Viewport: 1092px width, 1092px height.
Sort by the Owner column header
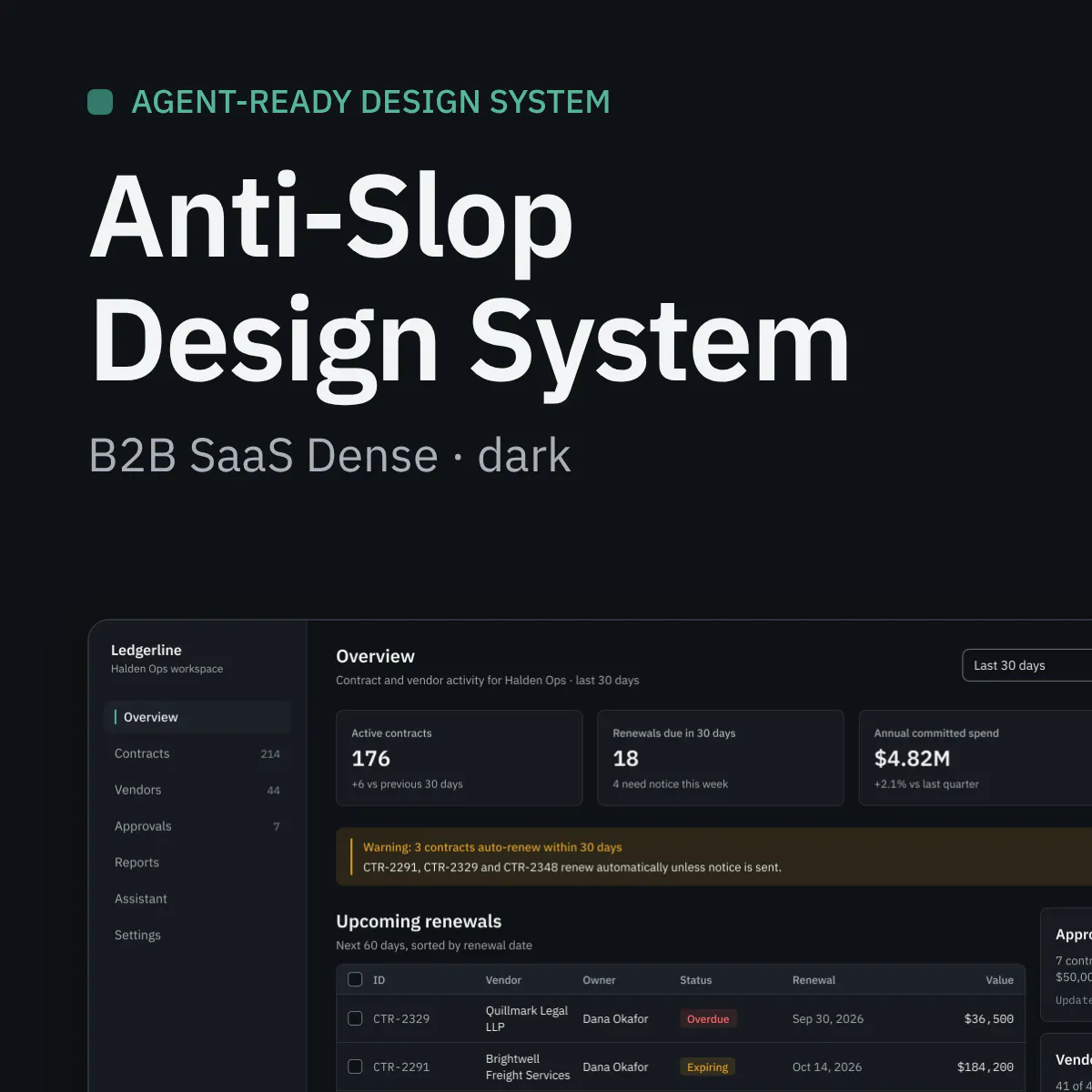pyautogui.click(x=599, y=980)
